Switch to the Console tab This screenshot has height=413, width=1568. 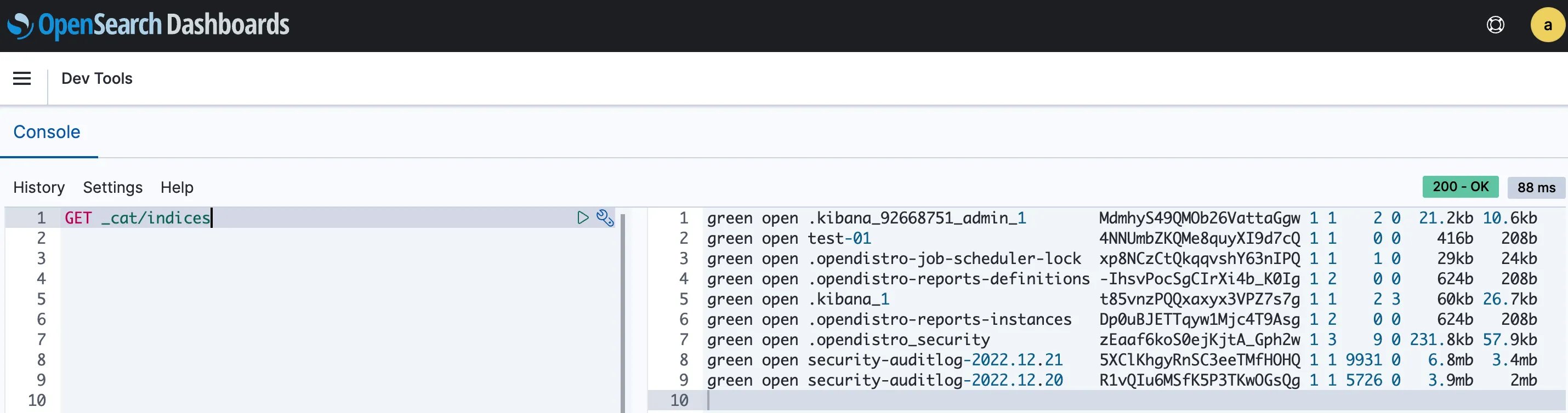[47, 132]
